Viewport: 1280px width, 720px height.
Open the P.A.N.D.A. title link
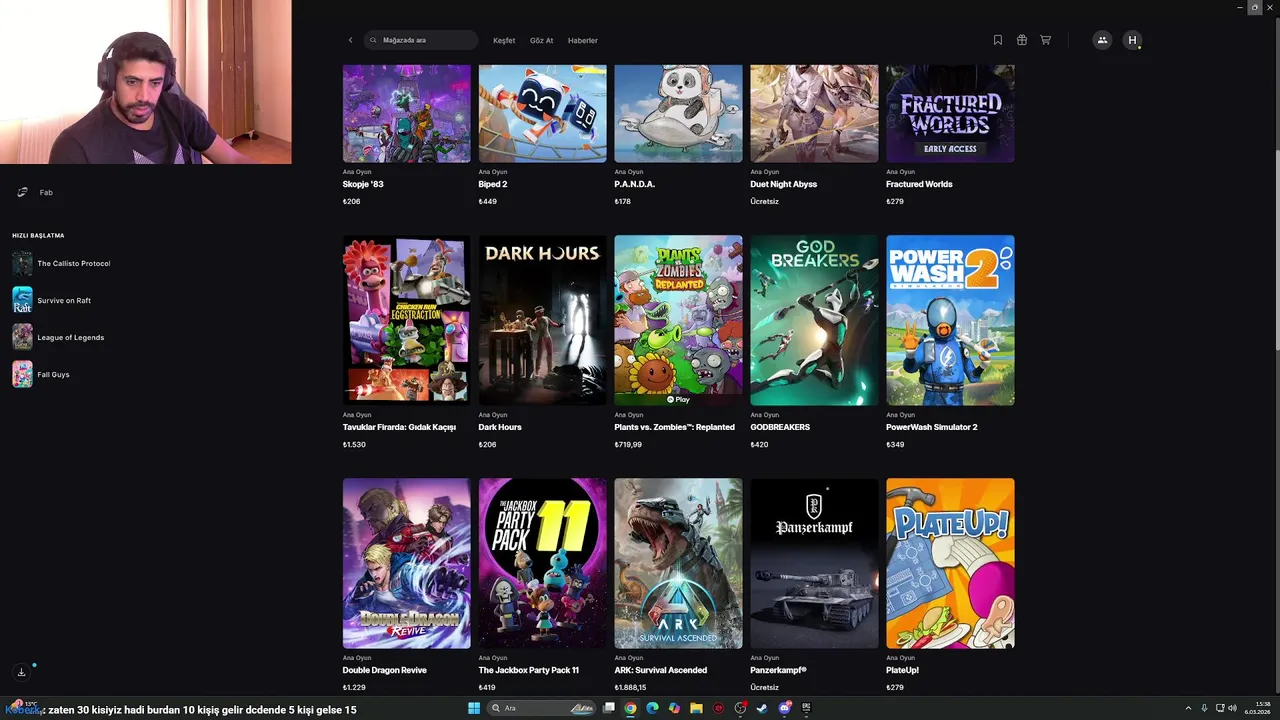[x=635, y=184]
